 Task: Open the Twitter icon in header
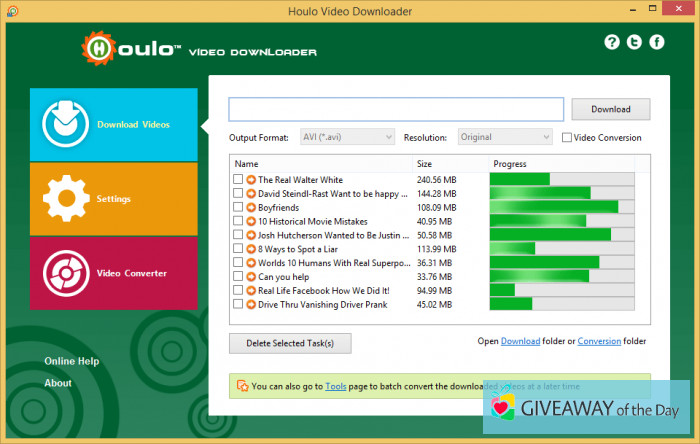tap(634, 42)
